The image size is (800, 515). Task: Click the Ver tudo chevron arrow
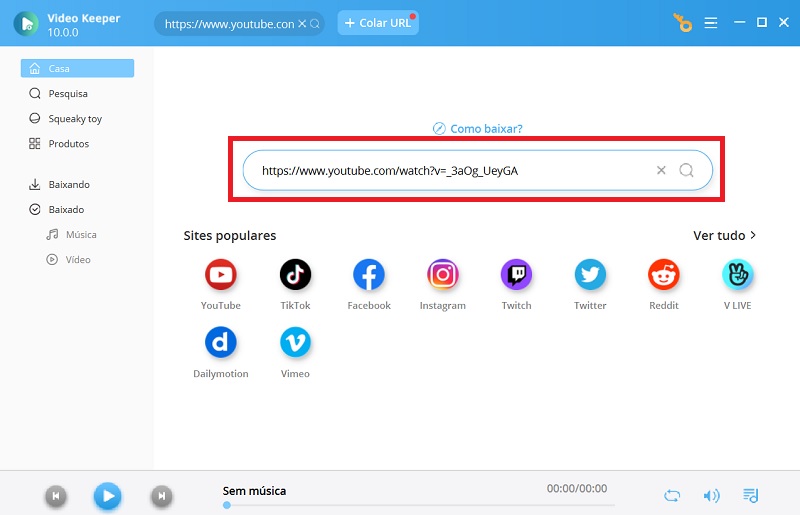(x=753, y=235)
